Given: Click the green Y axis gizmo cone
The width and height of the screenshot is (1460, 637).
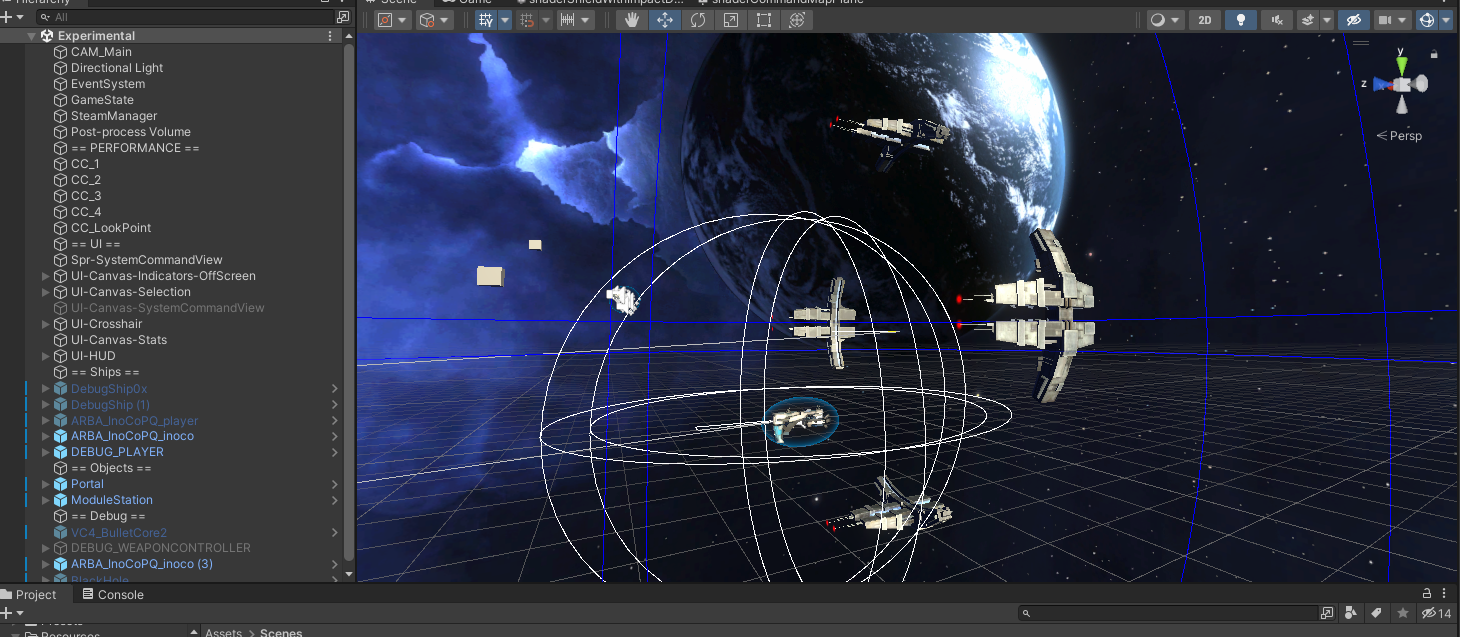Looking at the screenshot, I should [x=1402, y=65].
